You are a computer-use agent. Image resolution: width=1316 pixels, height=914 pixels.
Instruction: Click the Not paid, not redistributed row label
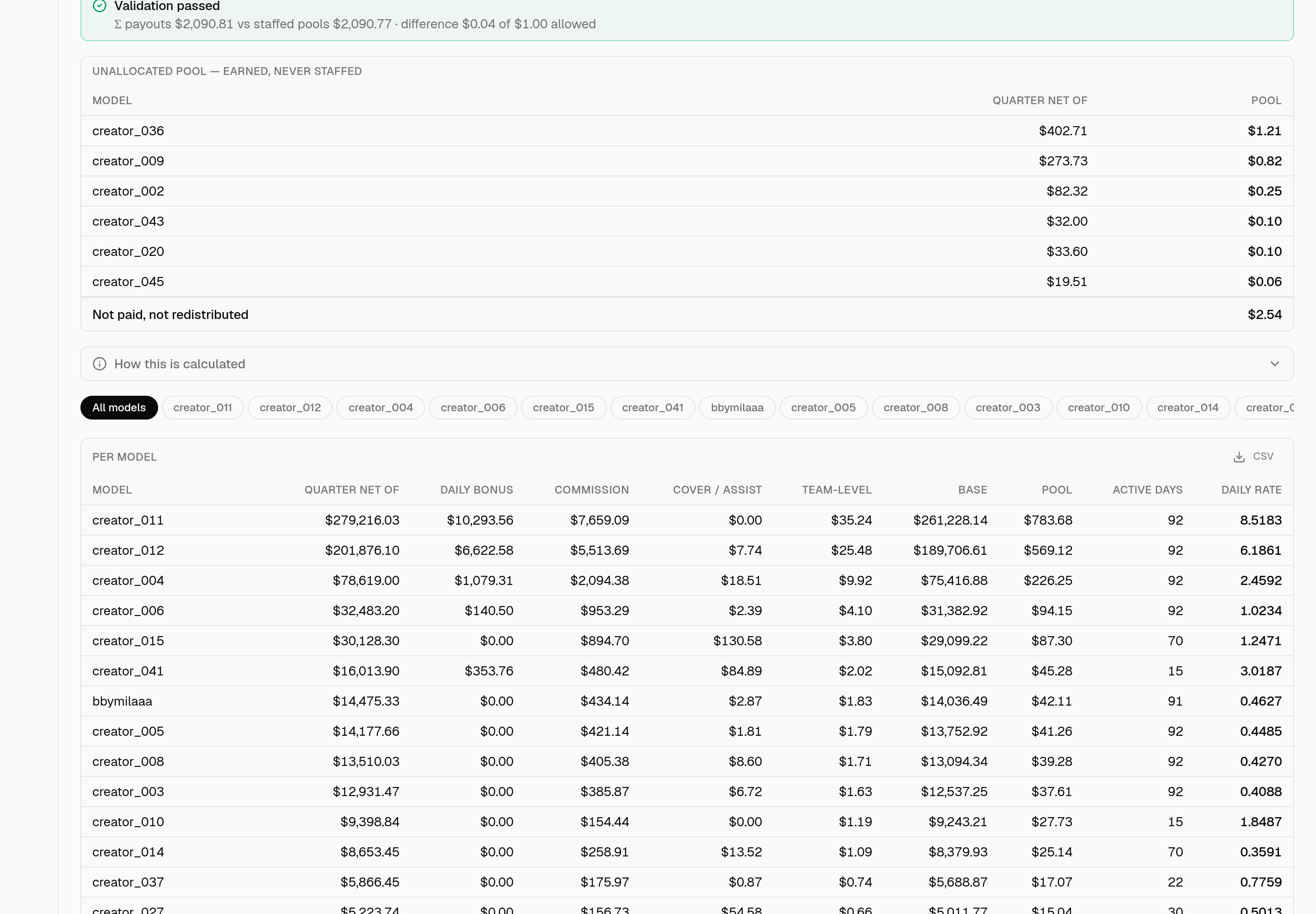pyautogui.click(x=170, y=315)
